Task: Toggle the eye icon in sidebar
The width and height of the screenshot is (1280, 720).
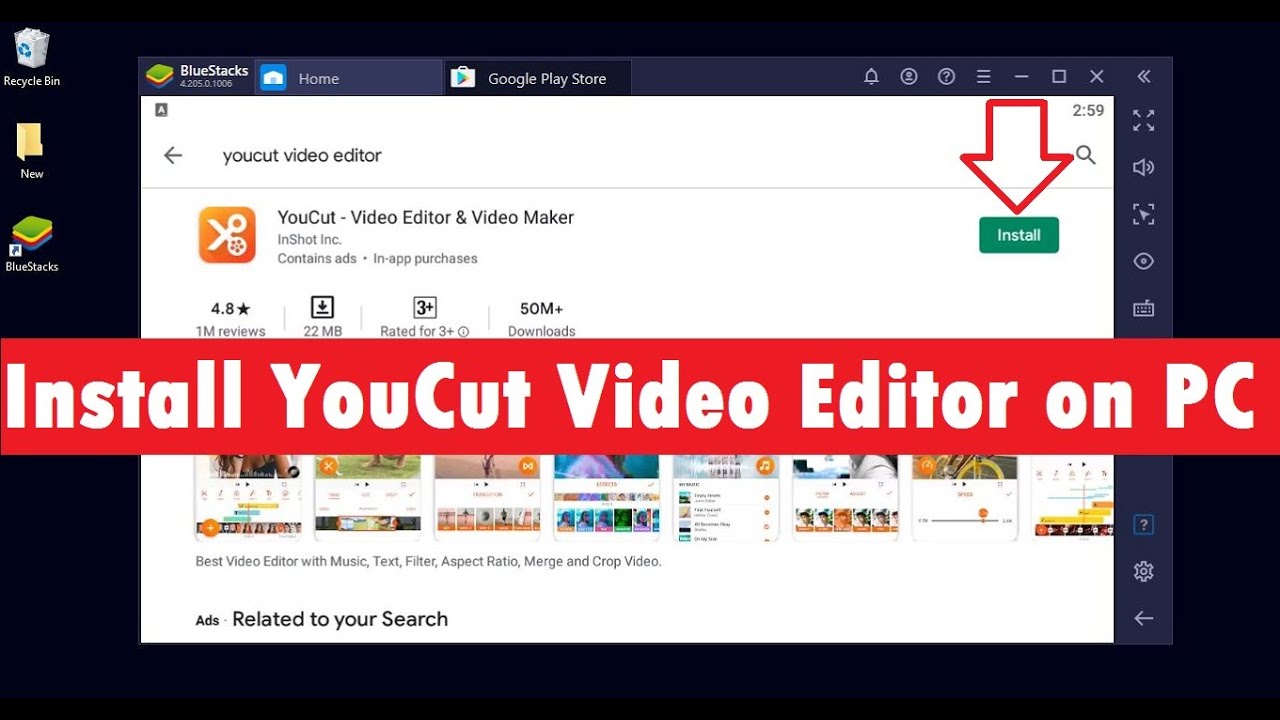Action: point(1144,261)
